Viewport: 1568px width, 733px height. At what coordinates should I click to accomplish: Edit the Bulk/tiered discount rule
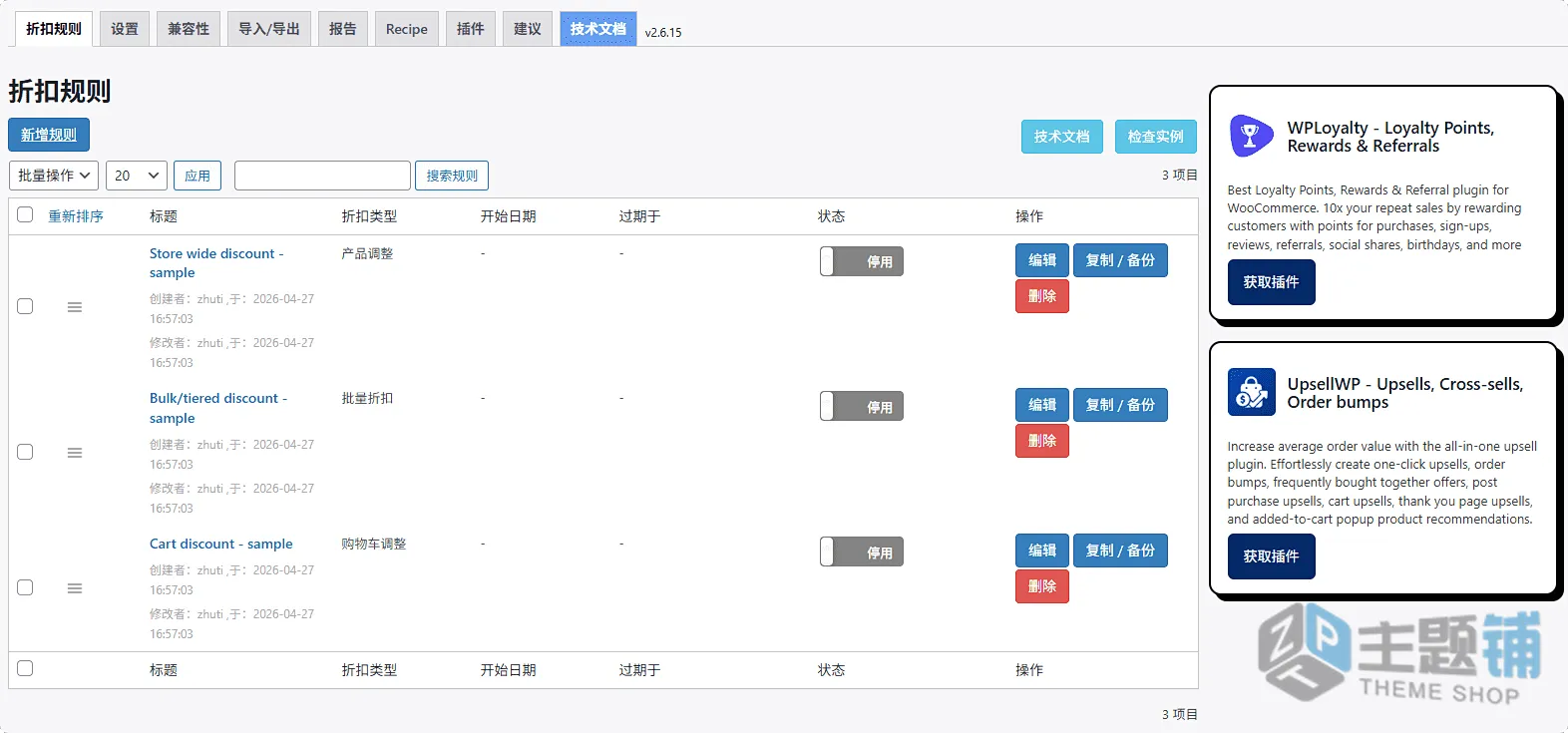tap(1042, 405)
